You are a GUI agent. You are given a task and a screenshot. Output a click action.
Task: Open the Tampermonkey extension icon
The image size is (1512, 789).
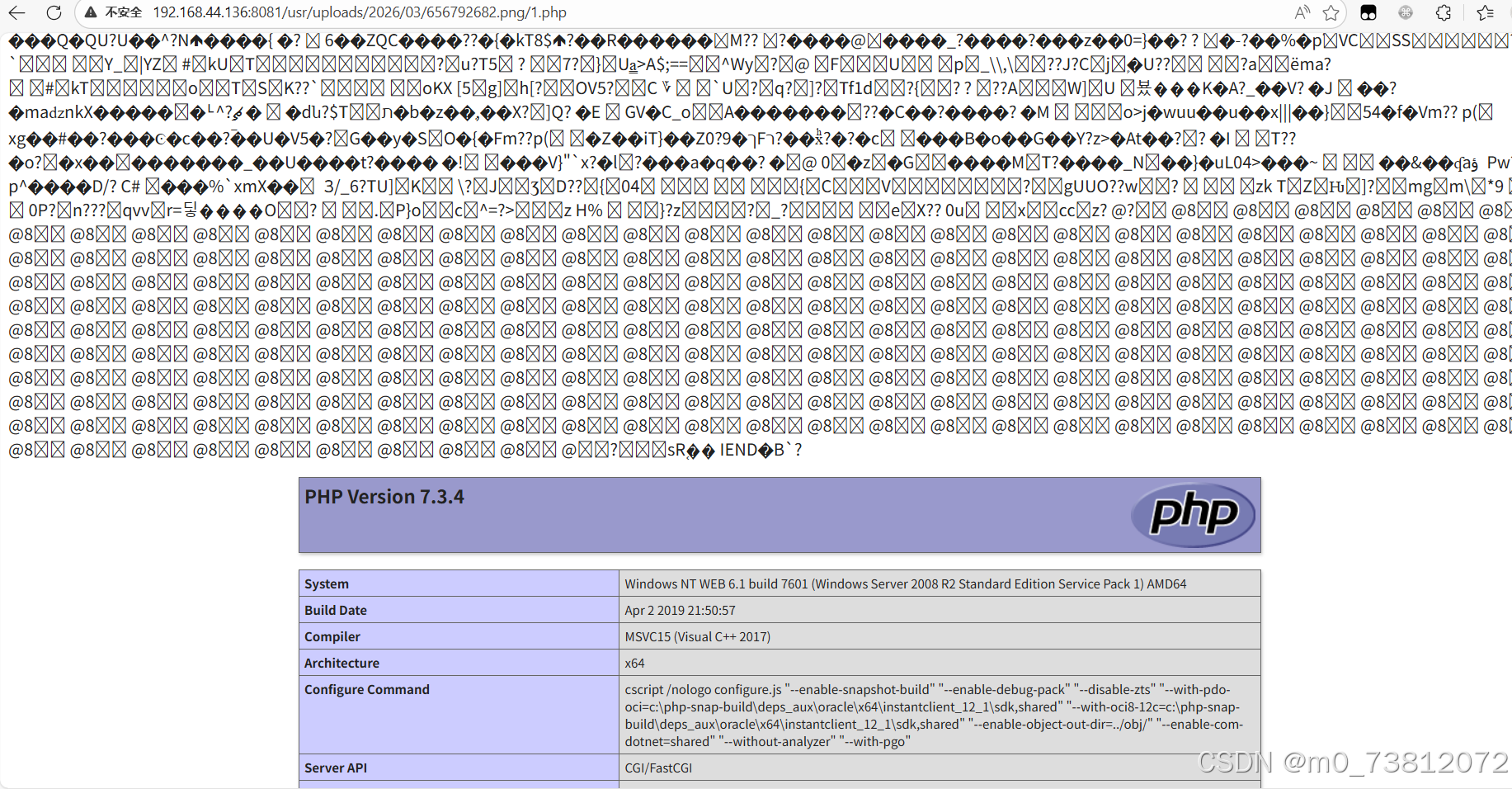[1368, 12]
